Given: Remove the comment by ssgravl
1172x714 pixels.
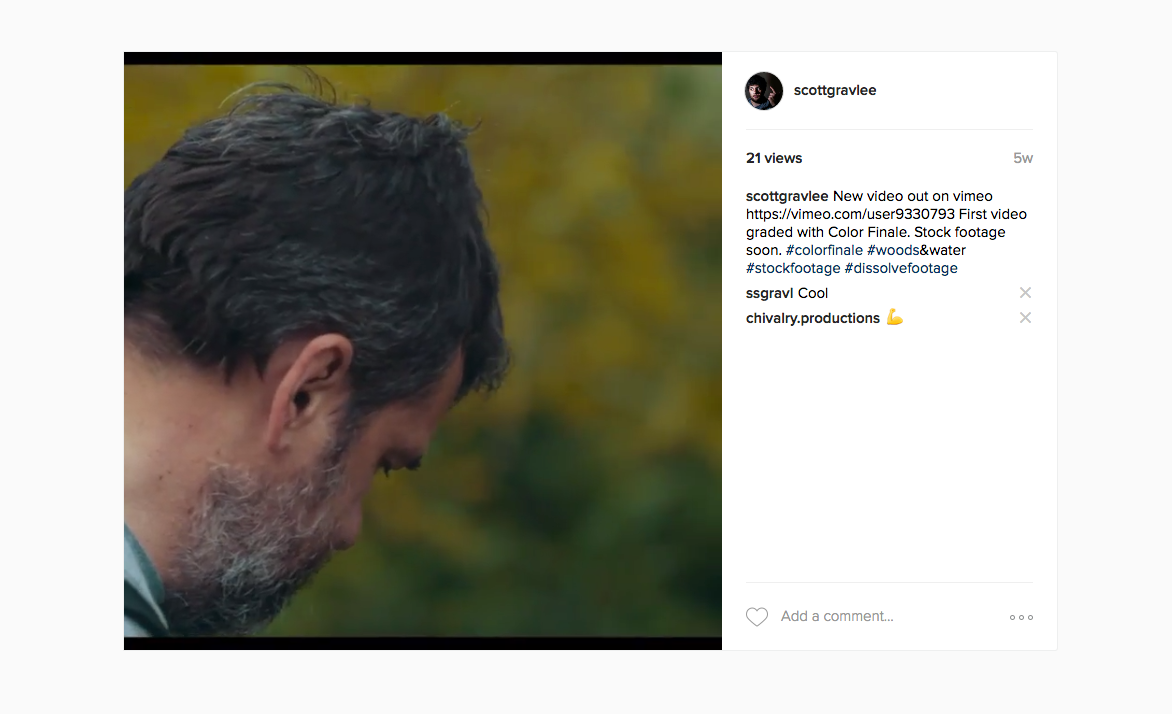Looking at the screenshot, I should [x=1025, y=292].
